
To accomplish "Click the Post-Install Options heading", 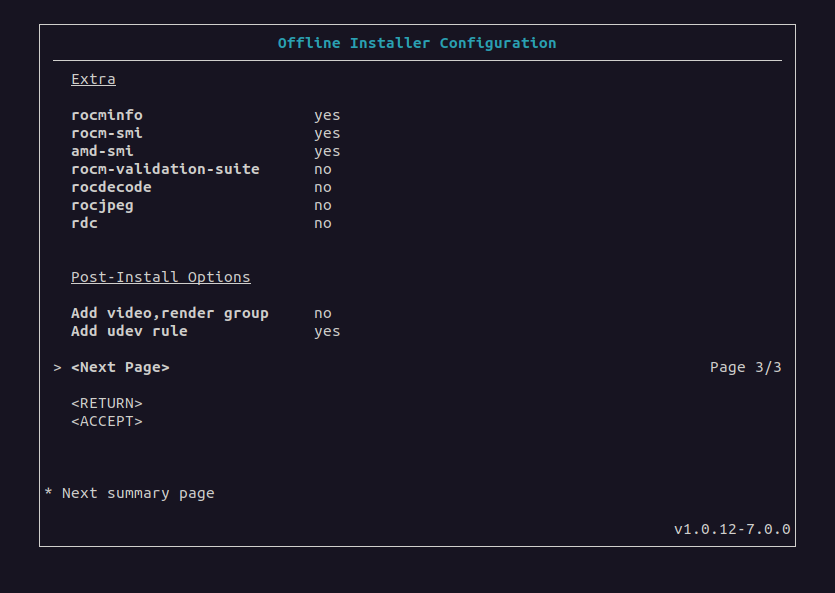I will (x=161, y=277).
